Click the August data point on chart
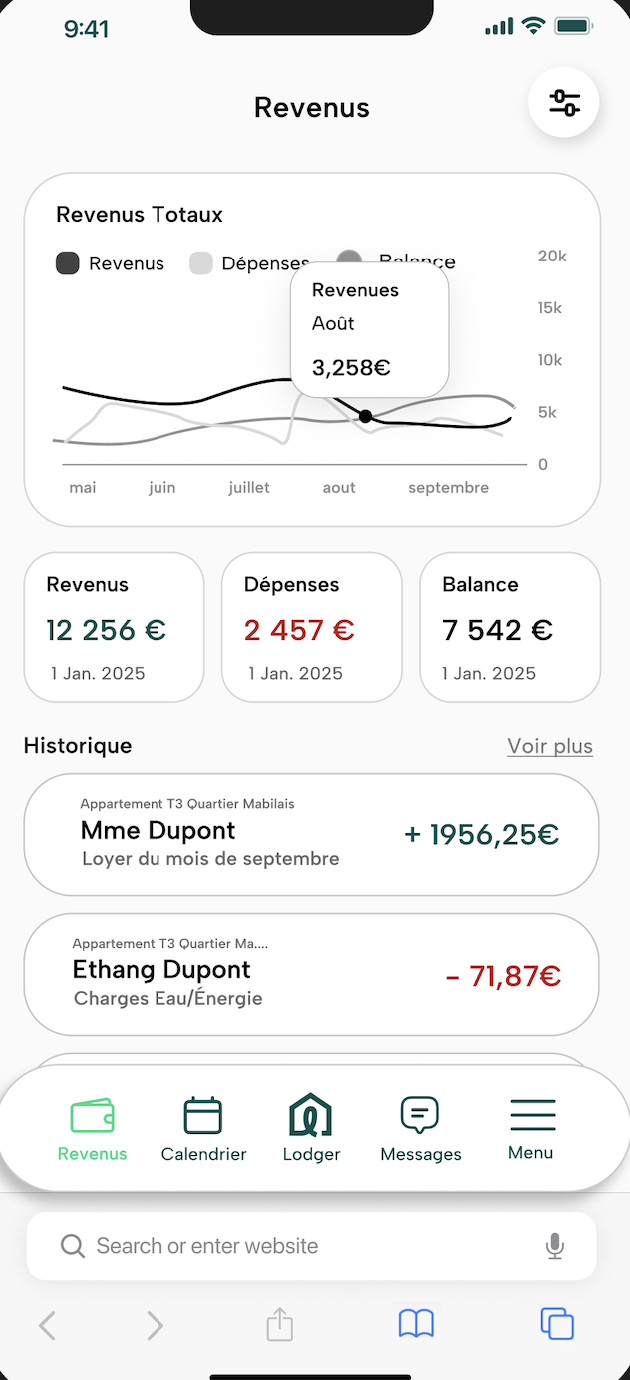Image resolution: width=630 pixels, height=1380 pixels. [366, 416]
